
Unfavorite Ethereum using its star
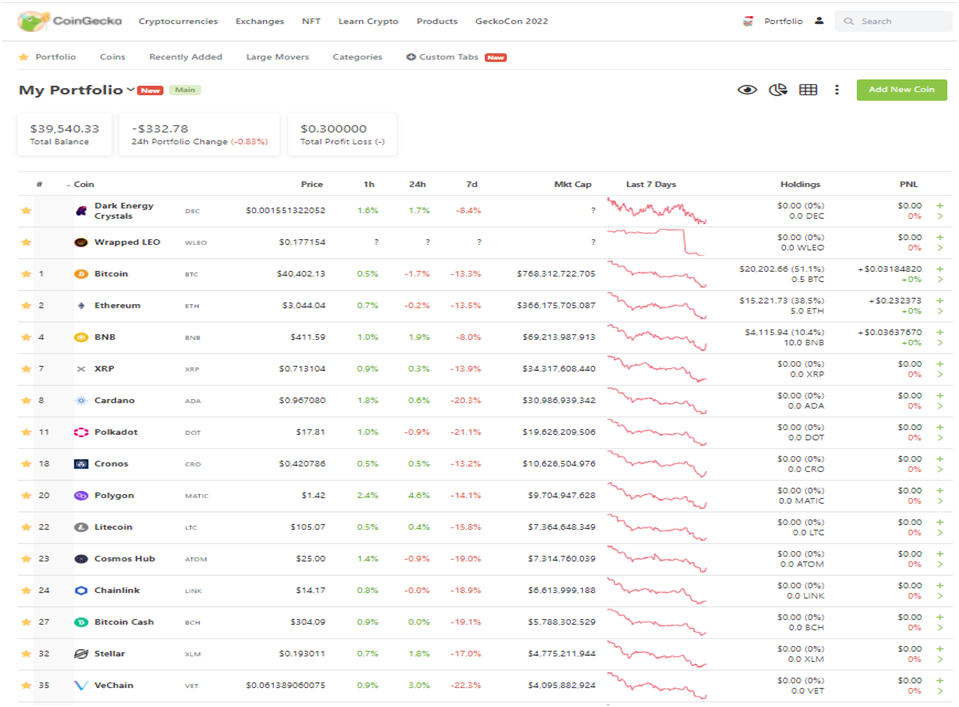click(26, 305)
